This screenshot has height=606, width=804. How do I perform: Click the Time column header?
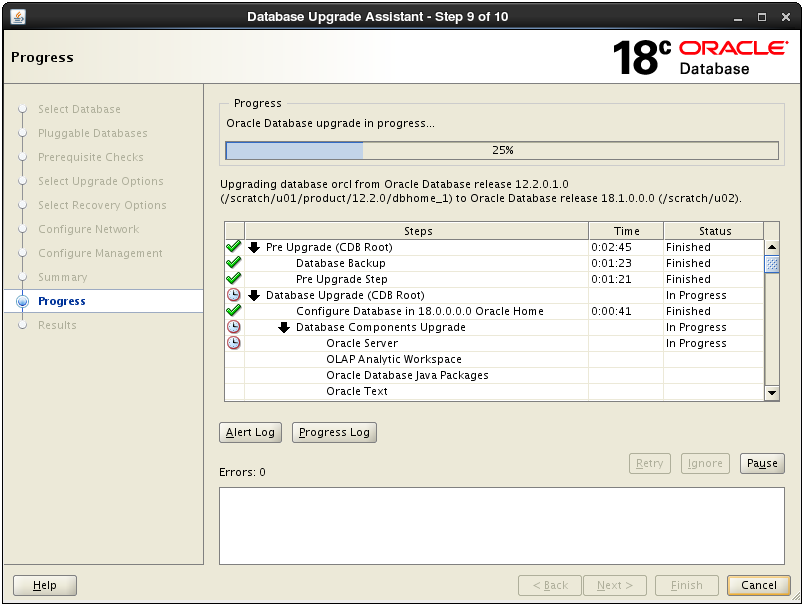point(626,231)
